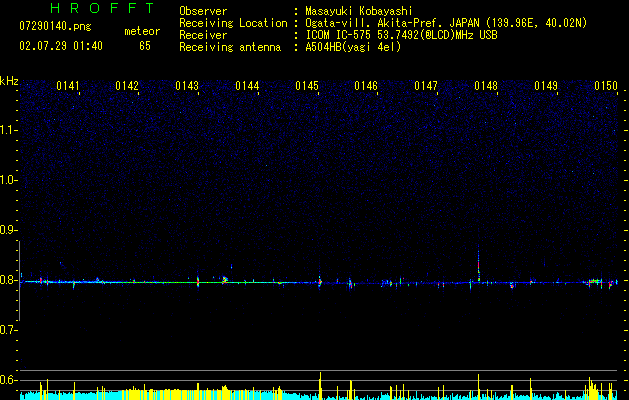Click the Receiving antenna label
Screen dimensions: 629x400
[230, 47]
